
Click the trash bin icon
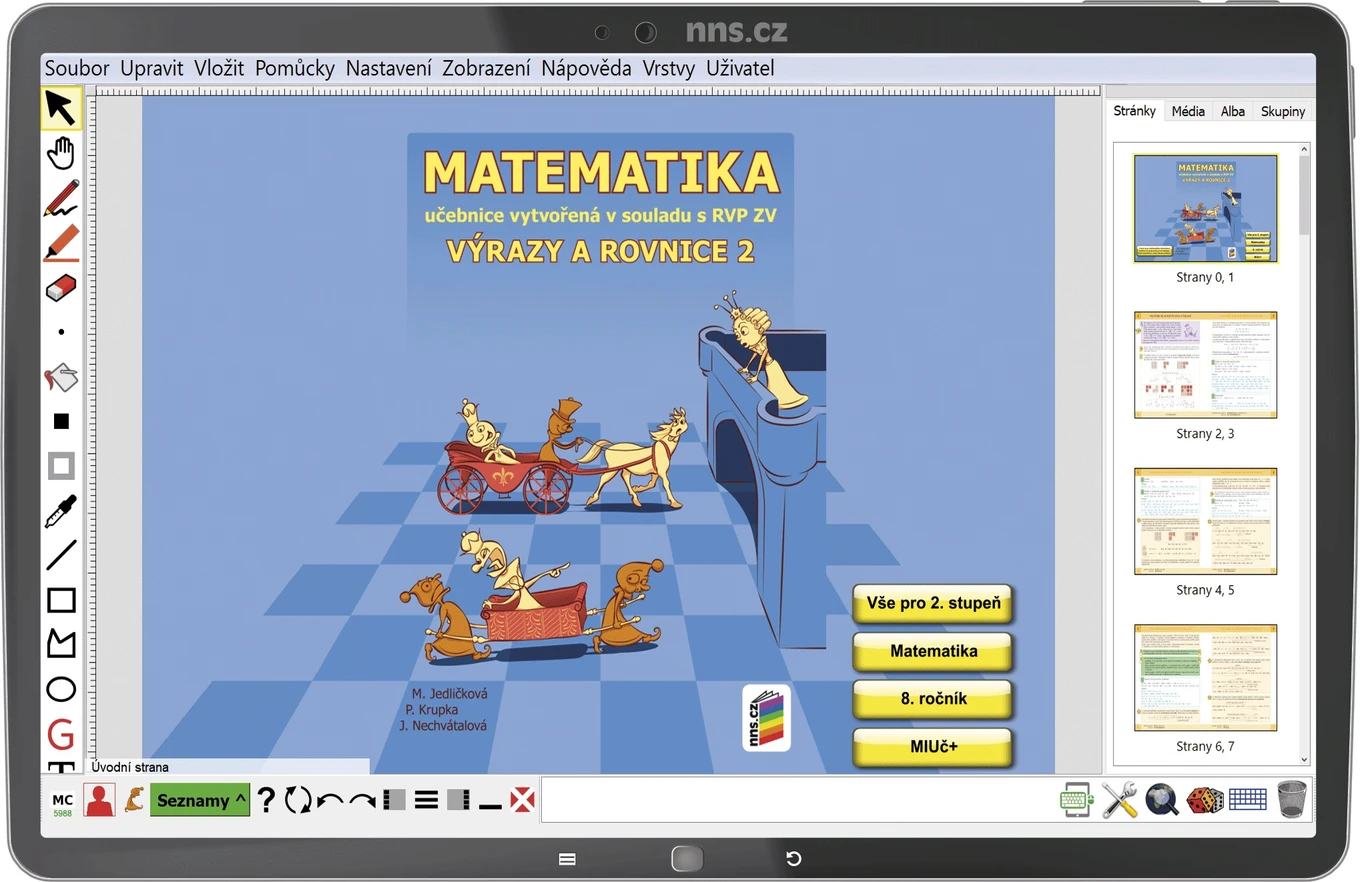[x=1291, y=799]
